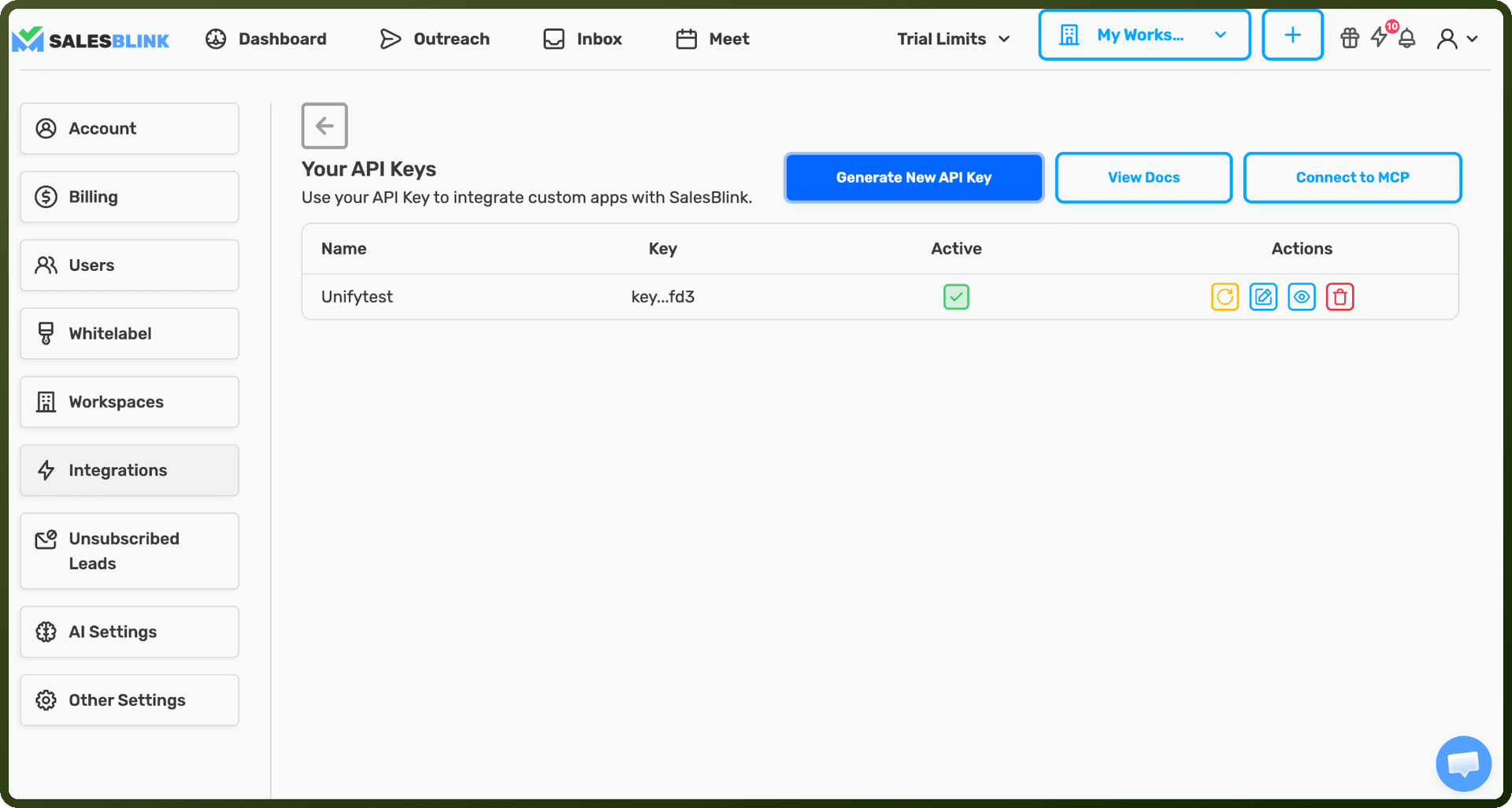
Task: Go back using the left arrow button
Action: (324, 125)
